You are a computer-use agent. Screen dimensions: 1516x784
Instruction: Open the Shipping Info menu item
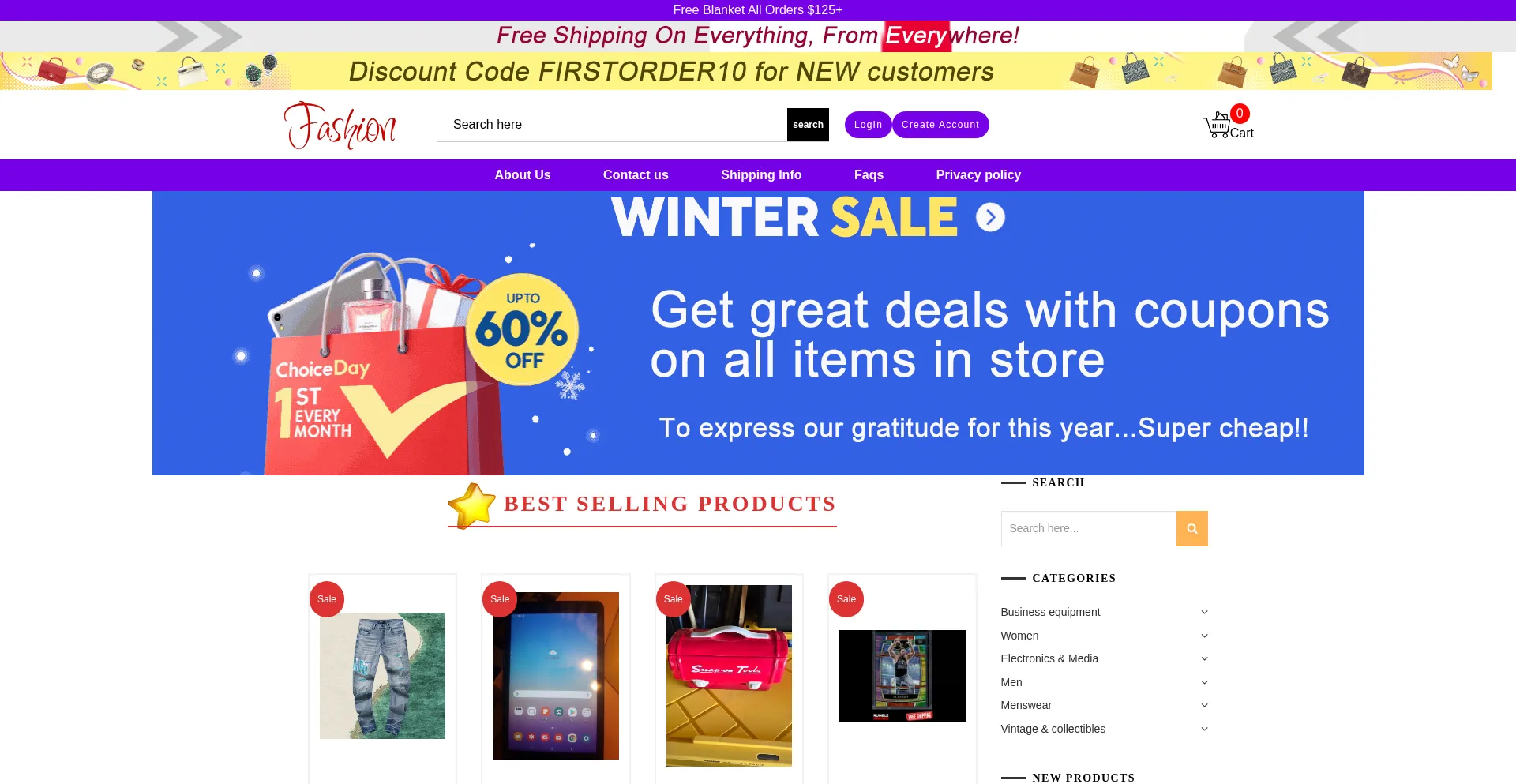761,175
